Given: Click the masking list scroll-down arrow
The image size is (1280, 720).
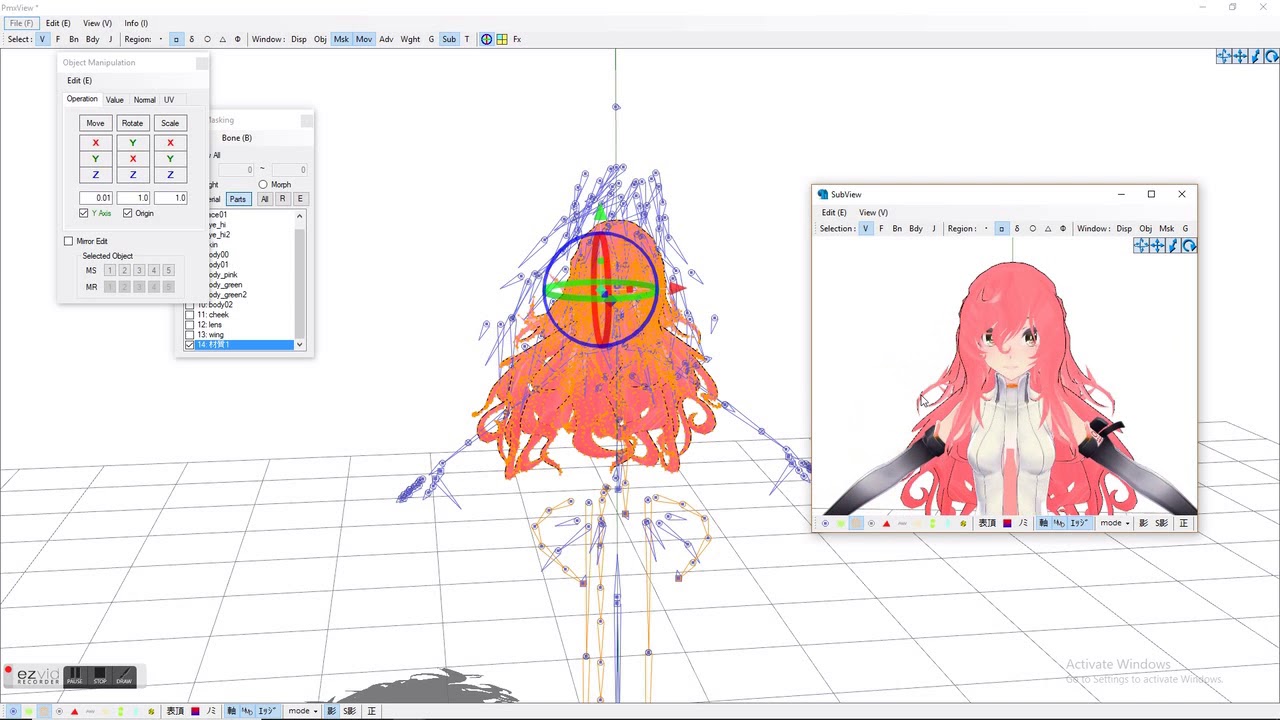Looking at the screenshot, I should coord(299,344).
